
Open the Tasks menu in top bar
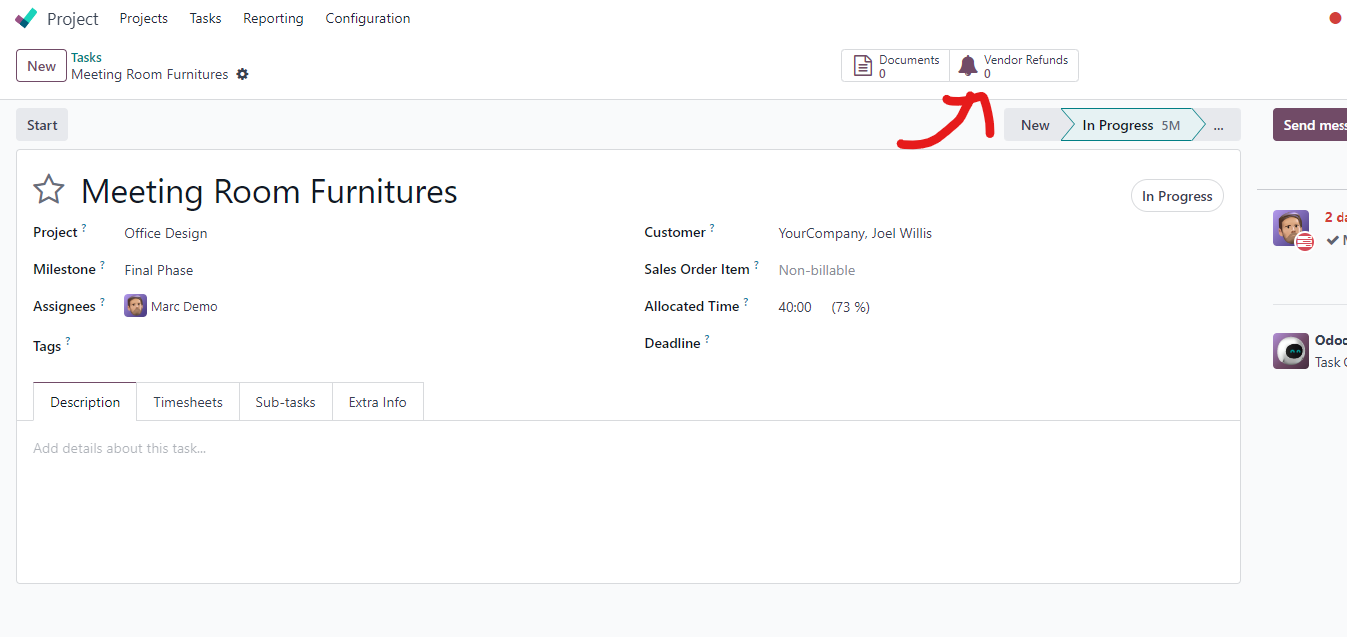[206, 18]
